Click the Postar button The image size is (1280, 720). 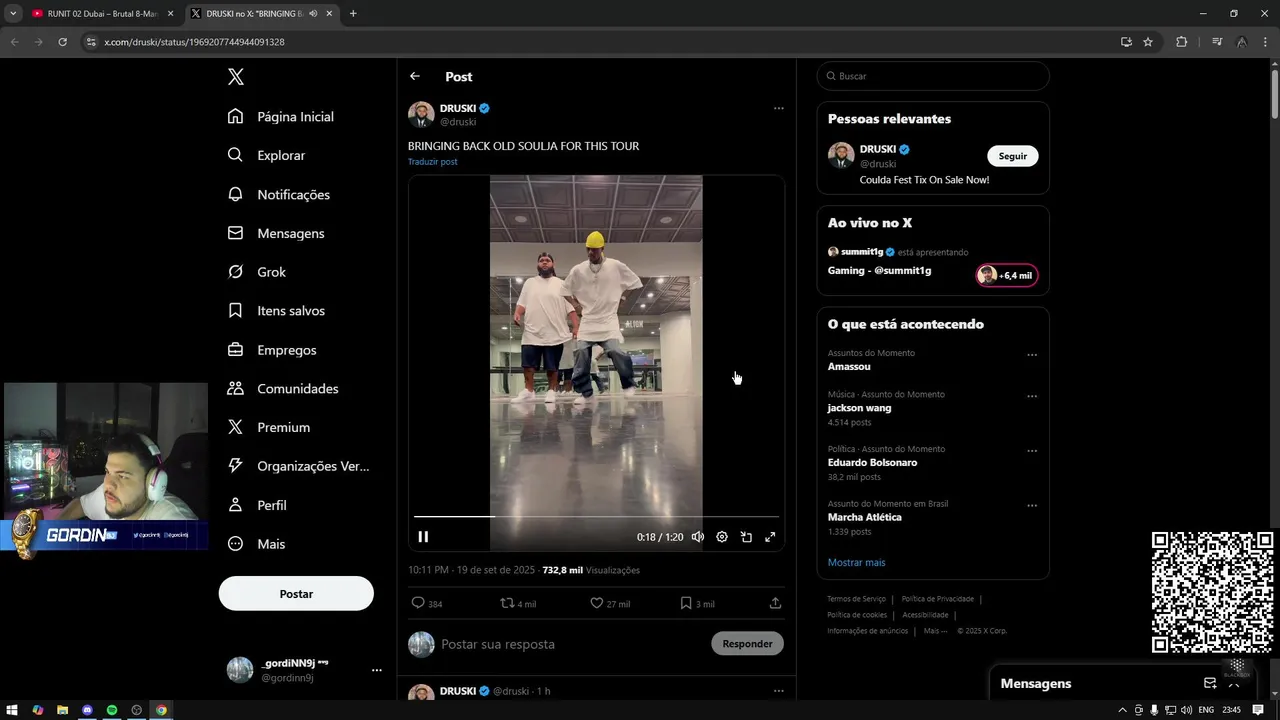[x=296, y=594]
